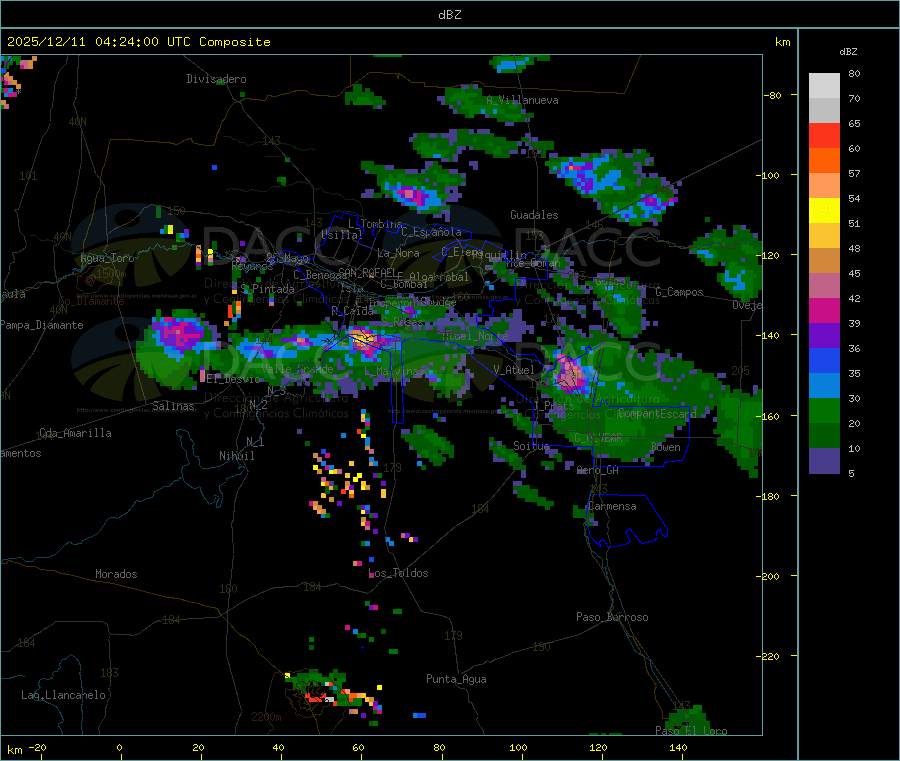Click the white 80 dBZ legend swatch
This screenshot has width=900, height=761.
click(x=824, y=86)
